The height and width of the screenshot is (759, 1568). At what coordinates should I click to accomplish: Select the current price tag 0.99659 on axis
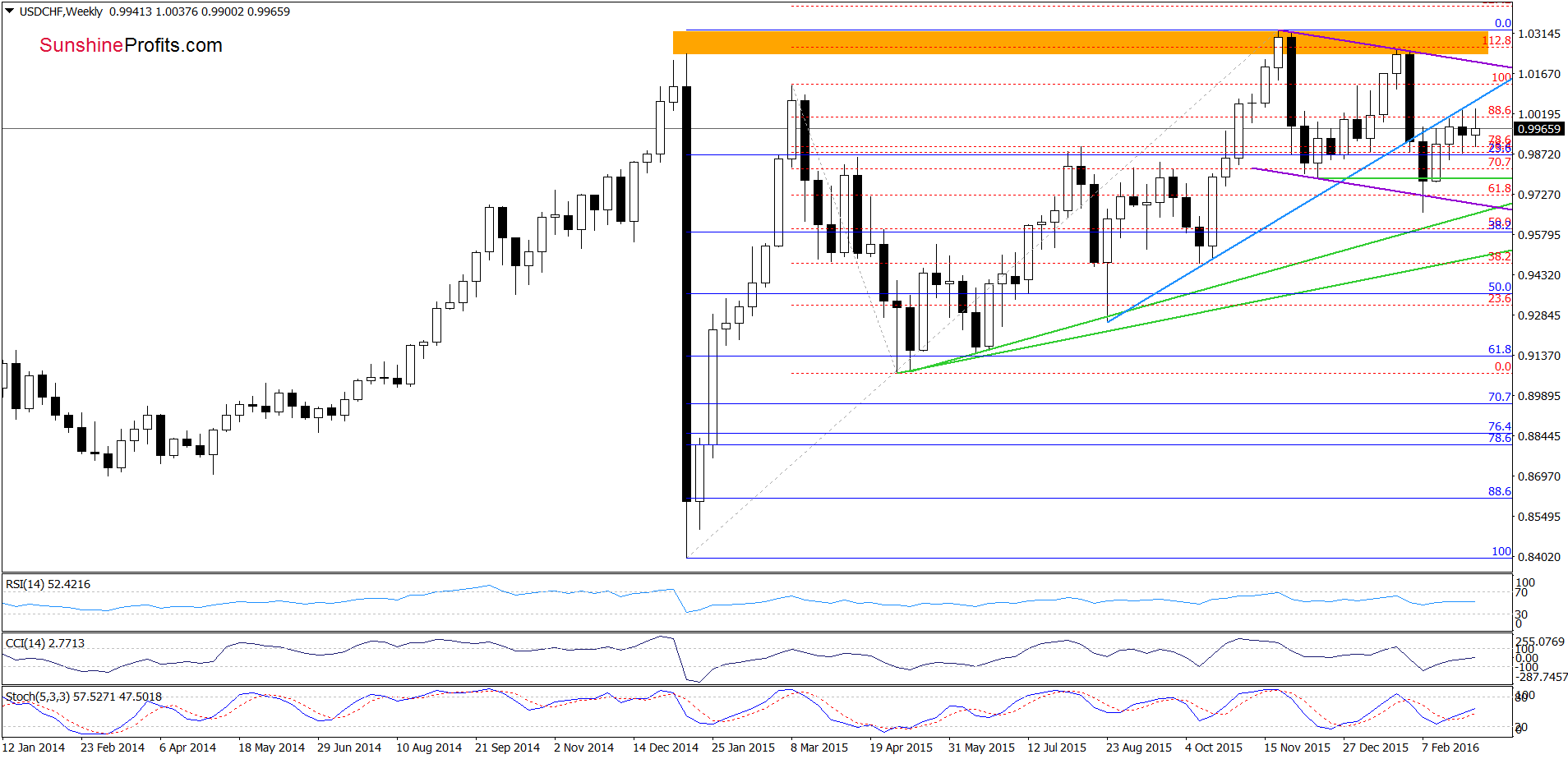[x=1539, y=129]
